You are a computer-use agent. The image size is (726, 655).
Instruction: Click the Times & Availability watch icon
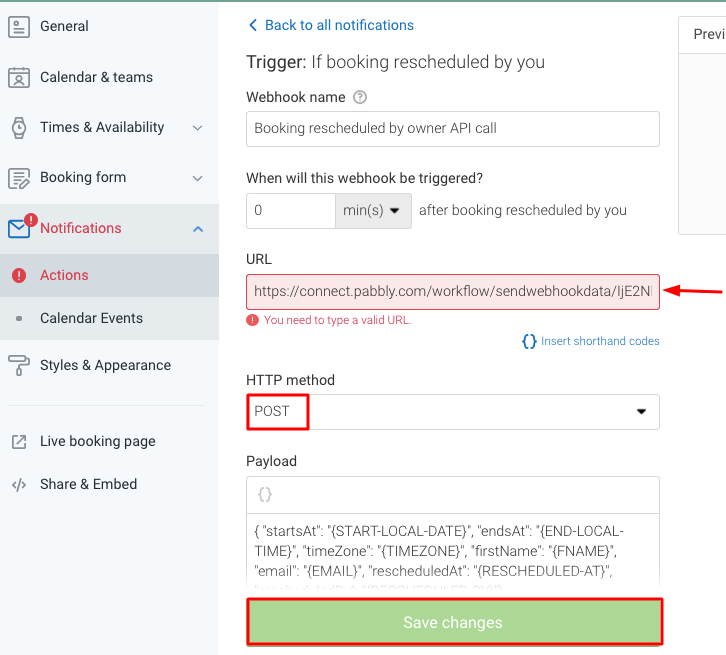(19, 127)
